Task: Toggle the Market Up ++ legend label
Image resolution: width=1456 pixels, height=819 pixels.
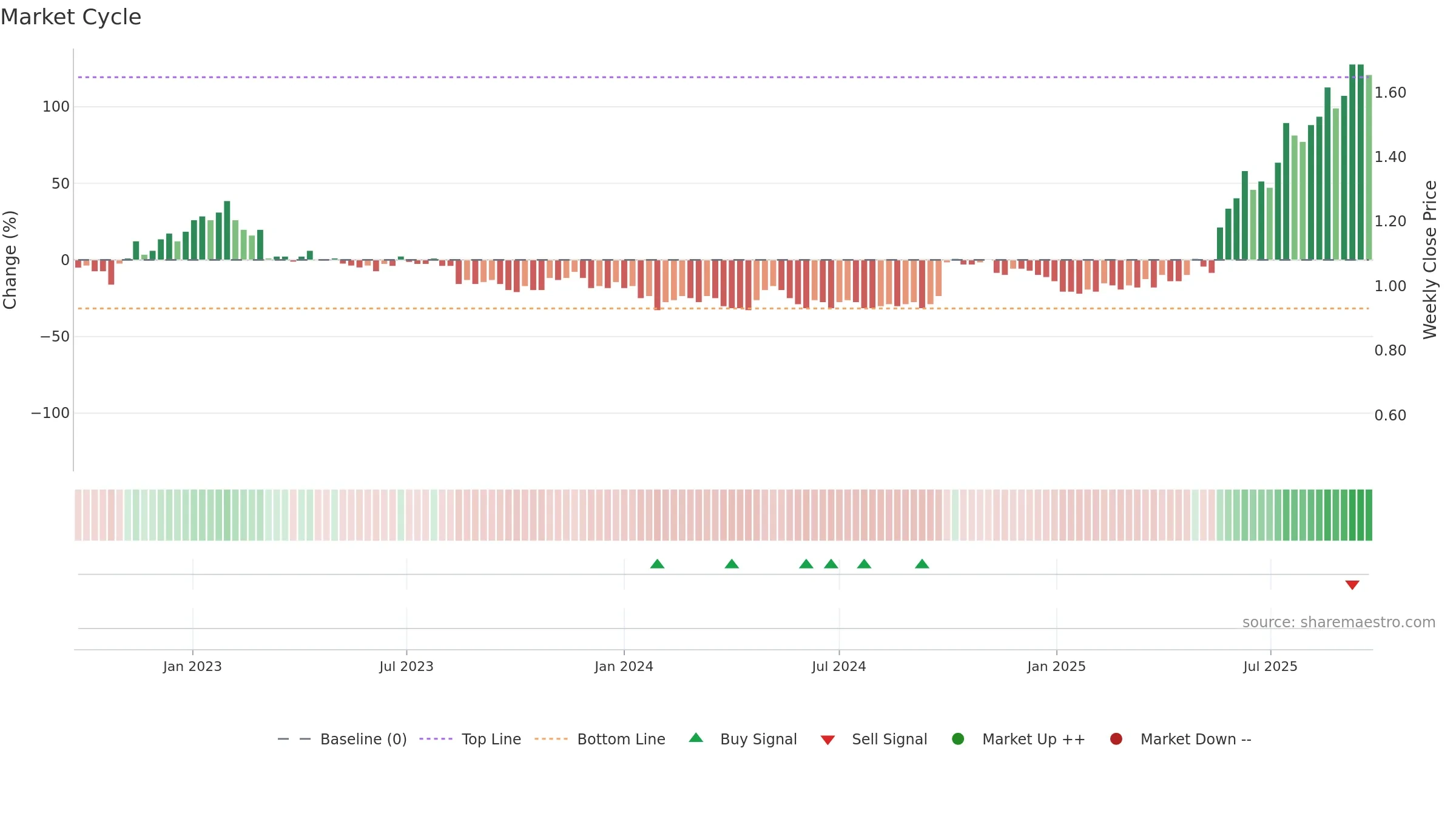Action: click(x=1034, y=740)
